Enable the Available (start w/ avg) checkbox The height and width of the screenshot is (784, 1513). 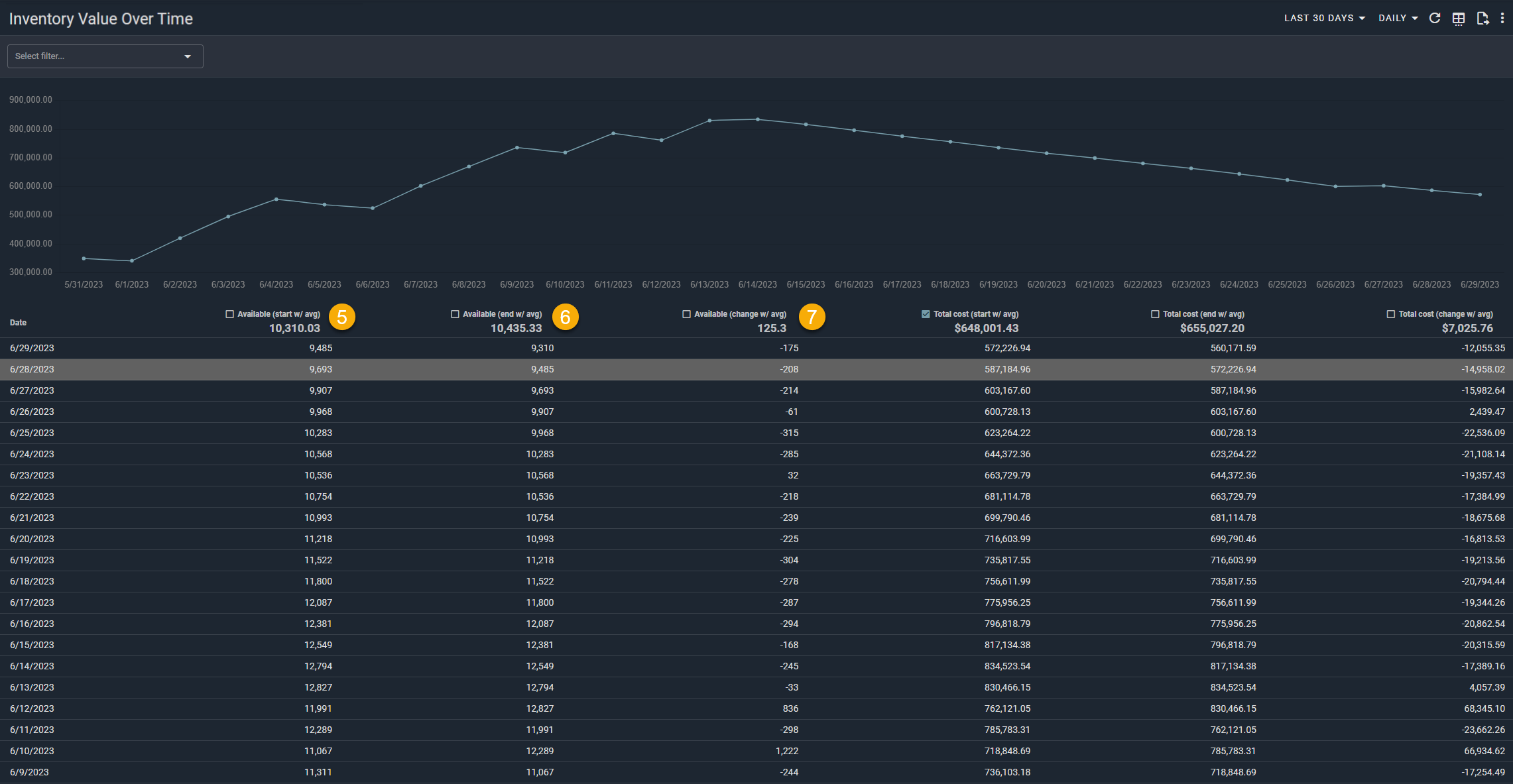coord(230,314)
